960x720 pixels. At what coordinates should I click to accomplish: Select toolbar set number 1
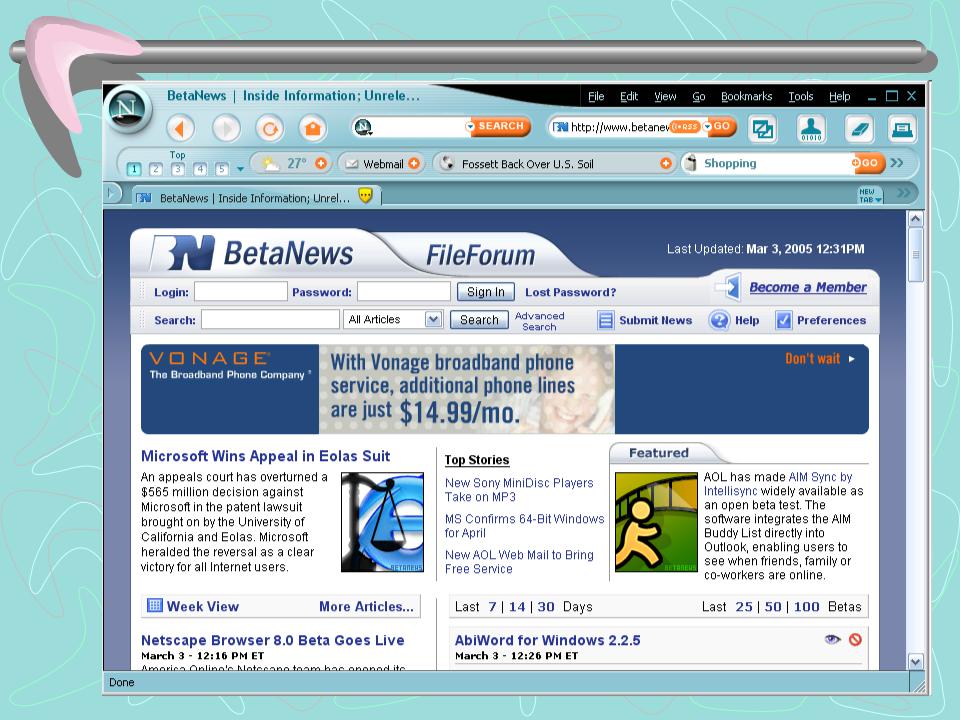pyautogui.click(x=134, y=169)
